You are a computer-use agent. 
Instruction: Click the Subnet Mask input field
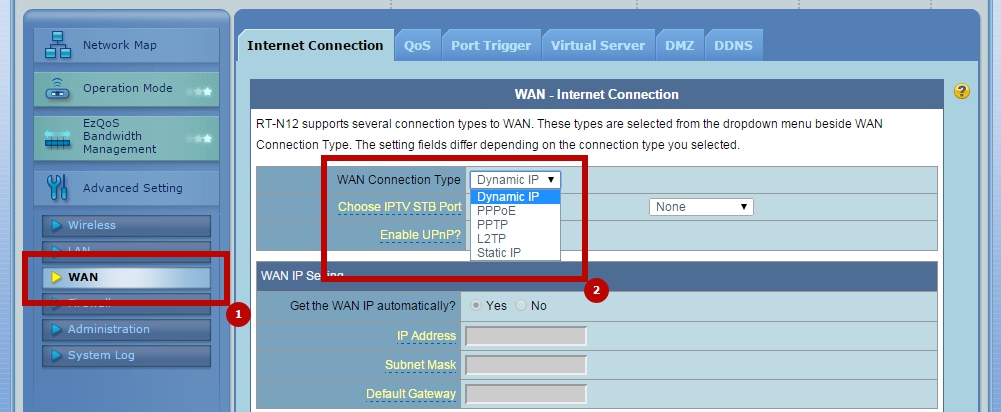click(x=526, y=365)
